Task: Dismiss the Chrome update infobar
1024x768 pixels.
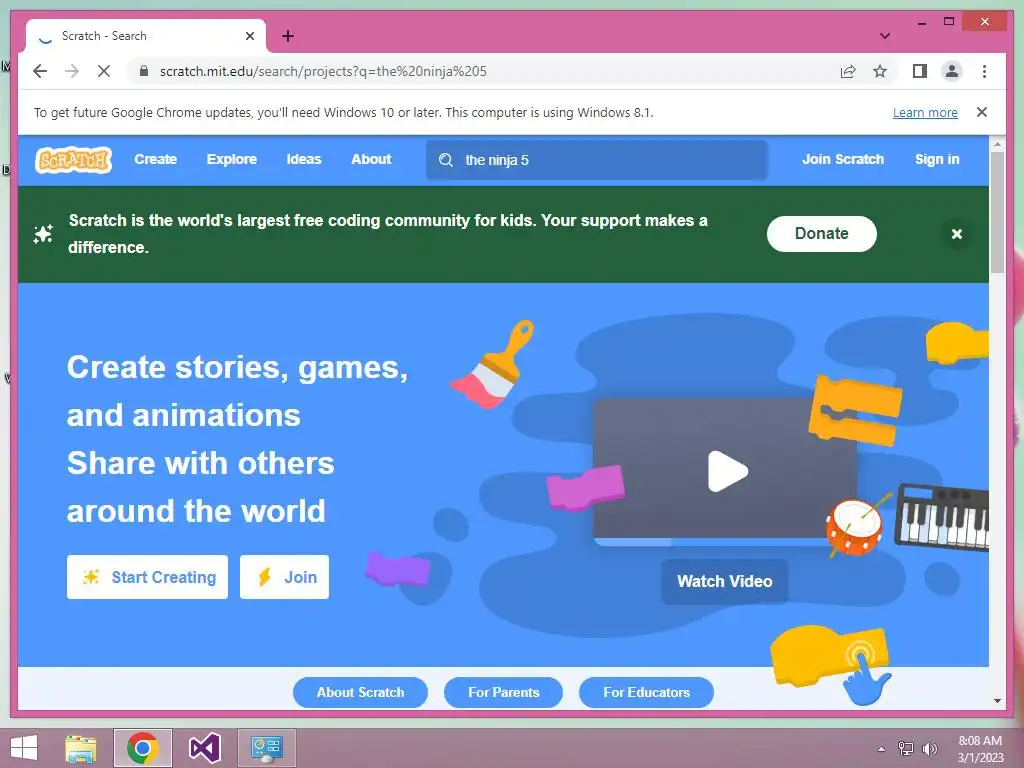Action: [x=982, y=112]
